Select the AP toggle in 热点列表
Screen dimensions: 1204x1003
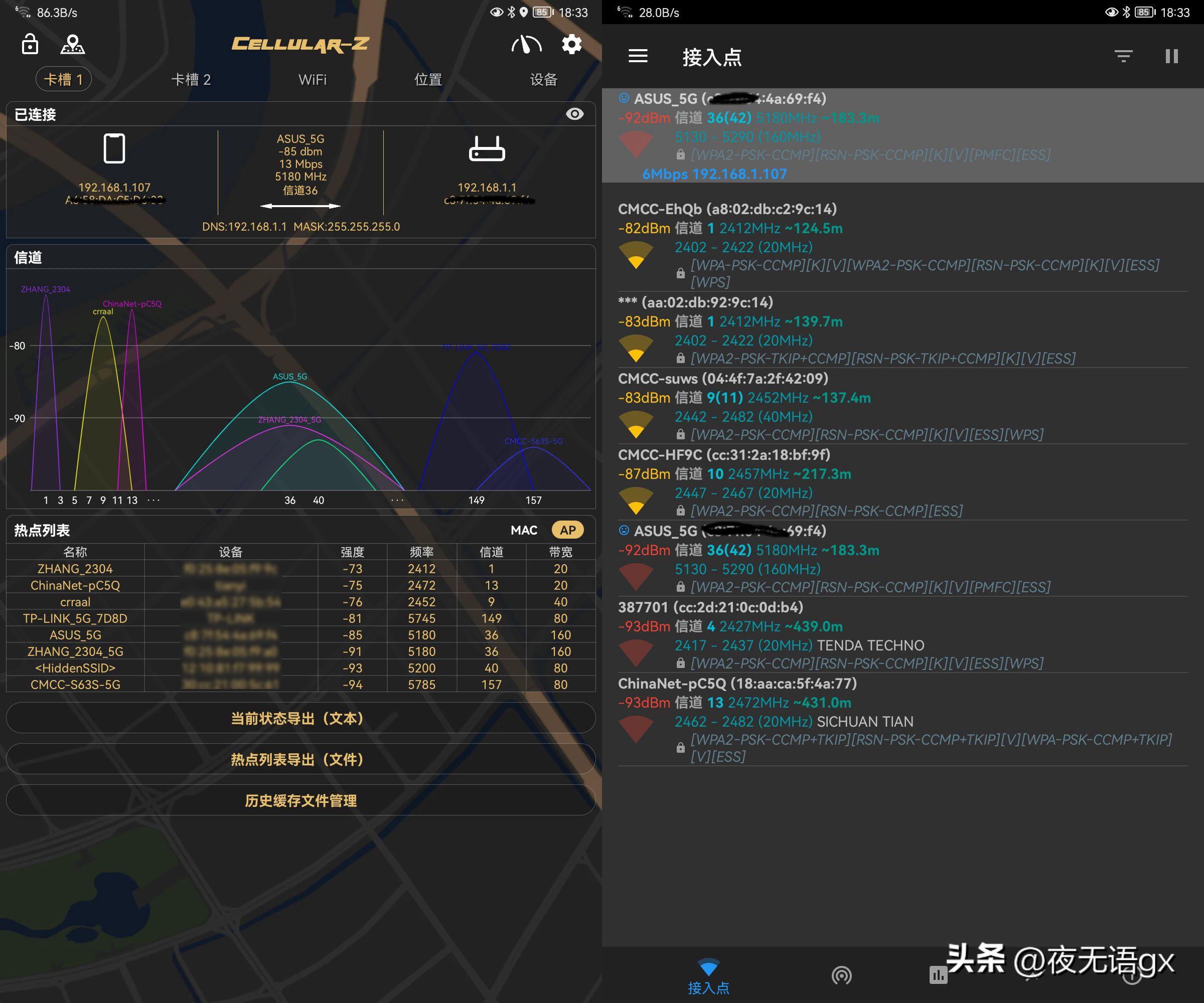pos(567,530)
